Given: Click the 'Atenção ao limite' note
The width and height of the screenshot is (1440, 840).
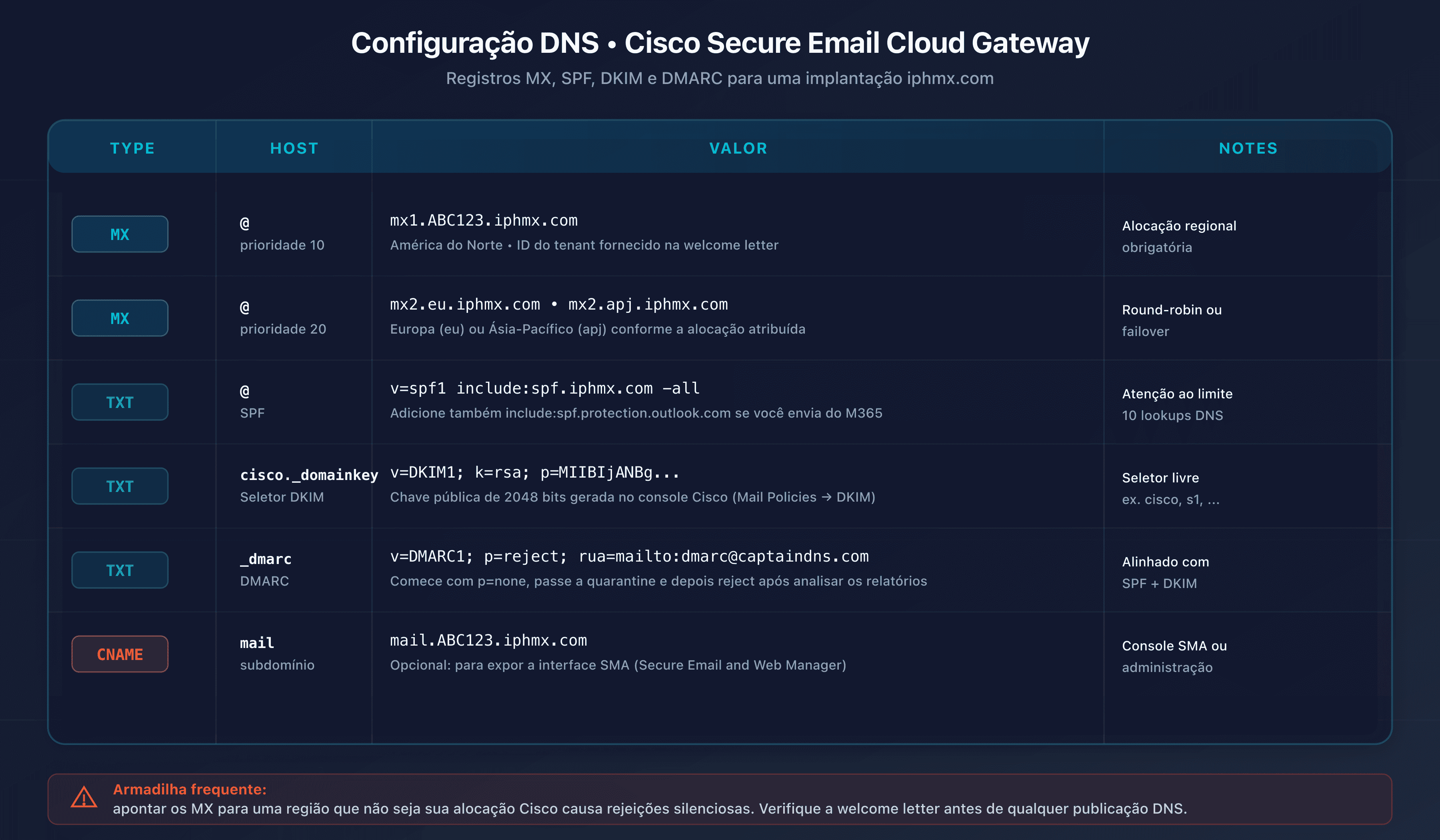Looking at the screenshot, I should (1177, 394).
